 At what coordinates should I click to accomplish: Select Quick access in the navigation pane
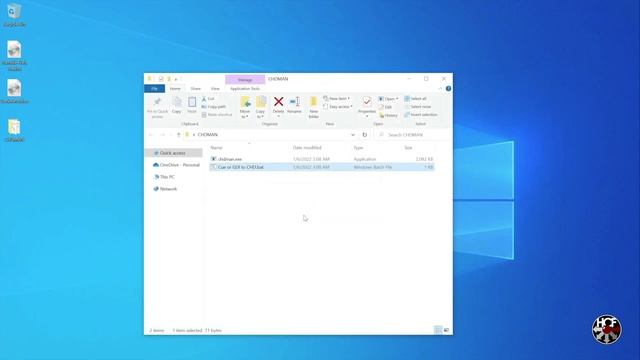pos(174,153)
